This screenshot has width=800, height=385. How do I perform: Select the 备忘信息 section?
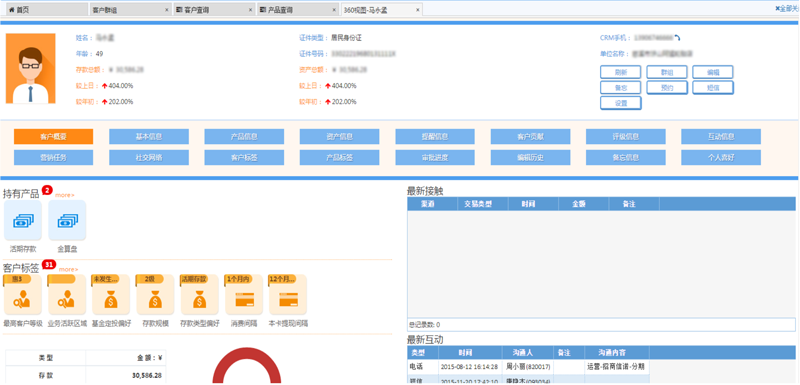626,158
